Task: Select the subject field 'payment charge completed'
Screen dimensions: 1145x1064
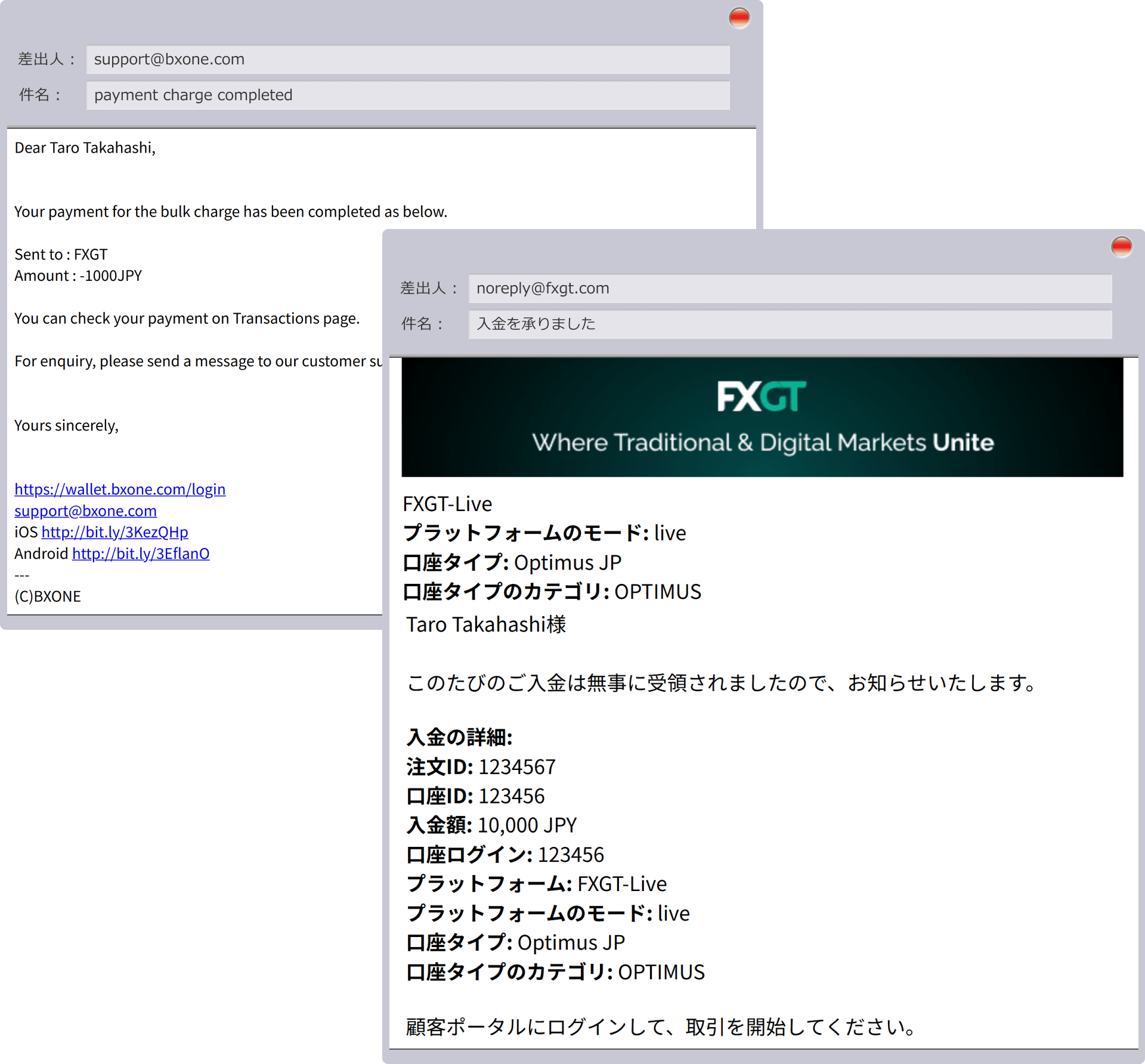Action: pos(409,95)
